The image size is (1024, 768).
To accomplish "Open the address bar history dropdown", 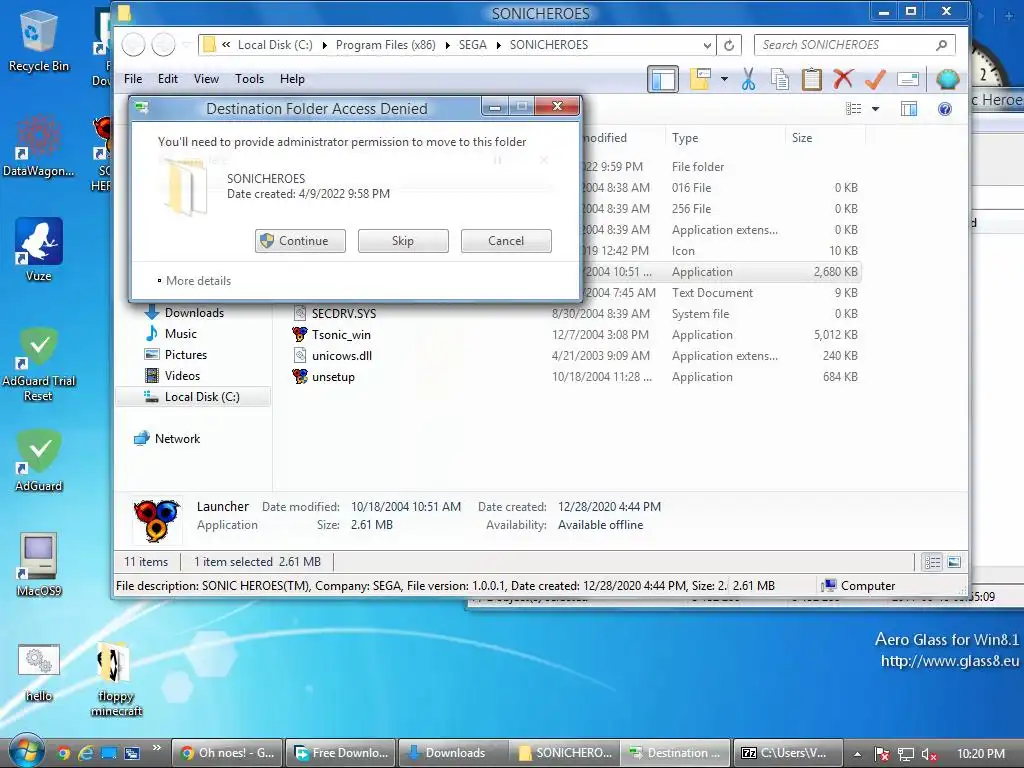I will [x=707, y=45].
